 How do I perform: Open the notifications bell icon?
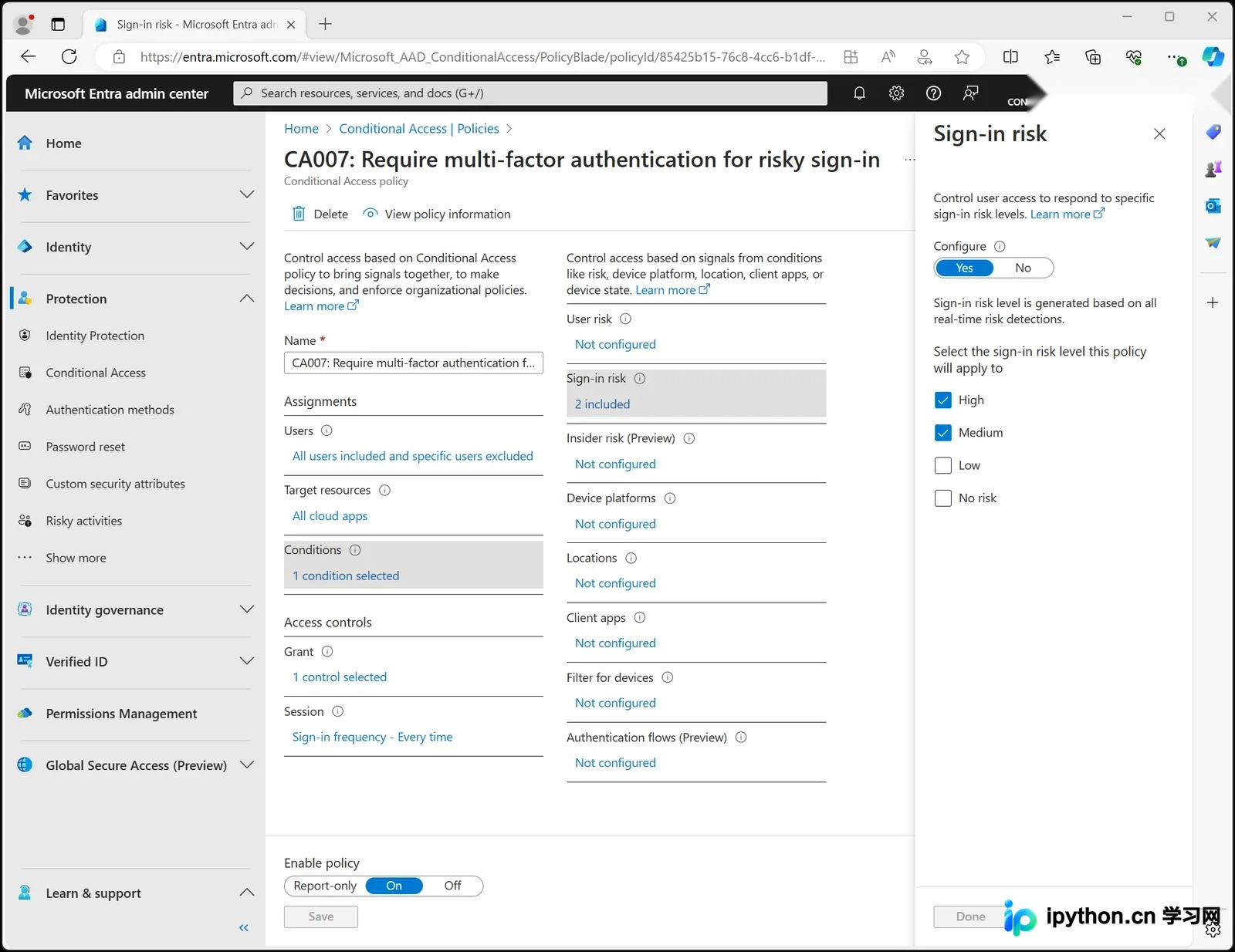click(x=859, y=93)
